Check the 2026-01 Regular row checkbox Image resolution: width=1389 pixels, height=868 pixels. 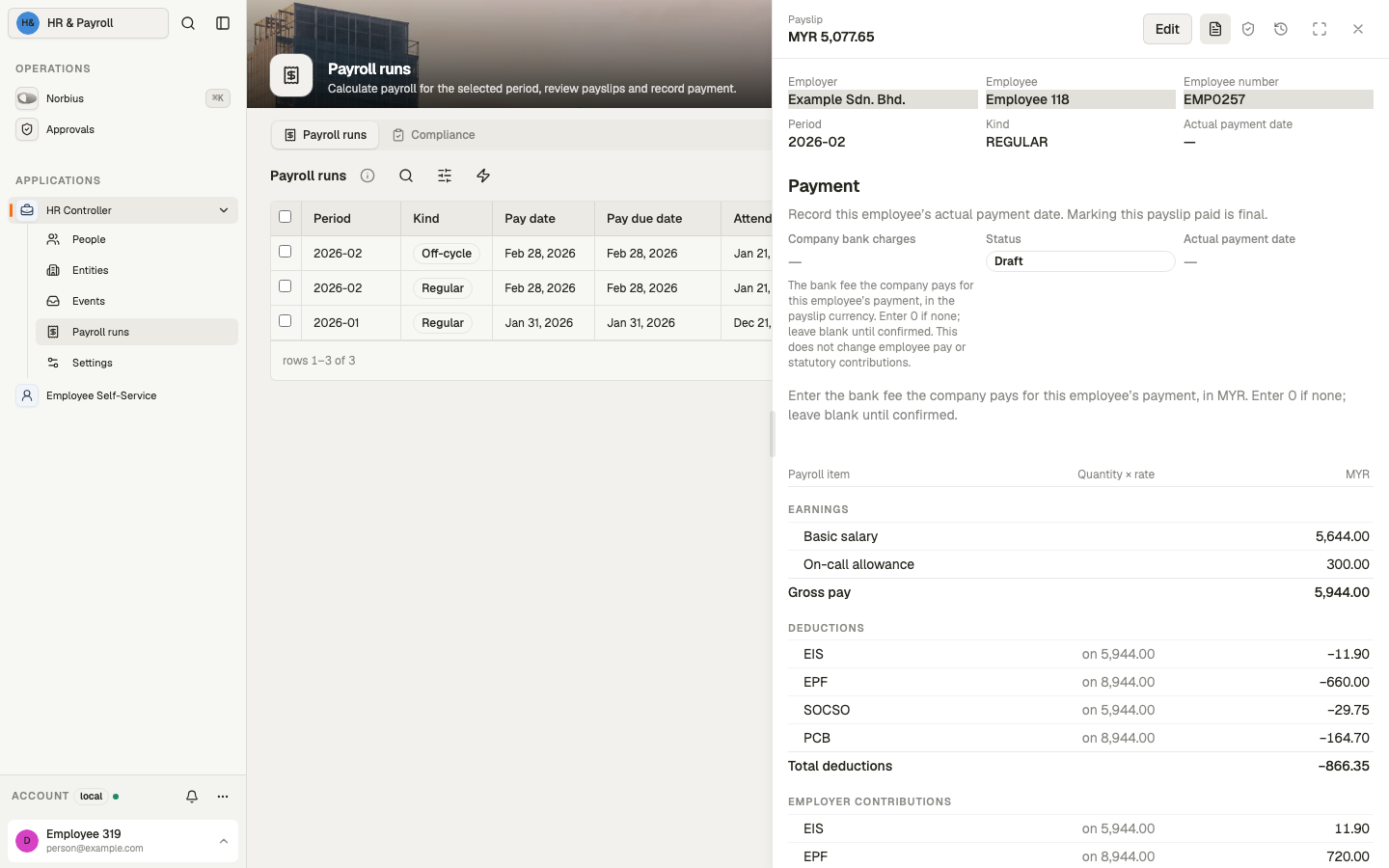click(x=285, y=321)
